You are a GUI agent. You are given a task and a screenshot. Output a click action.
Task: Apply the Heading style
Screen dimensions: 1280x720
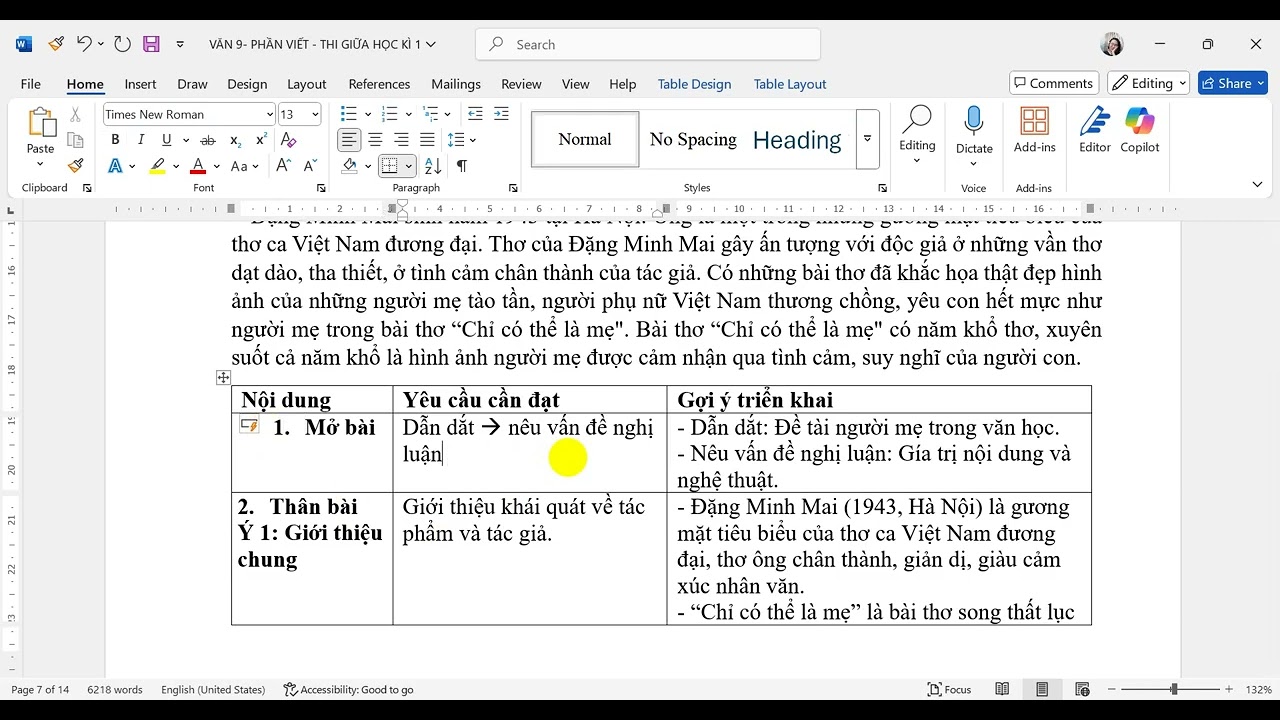tap(797, 139)
